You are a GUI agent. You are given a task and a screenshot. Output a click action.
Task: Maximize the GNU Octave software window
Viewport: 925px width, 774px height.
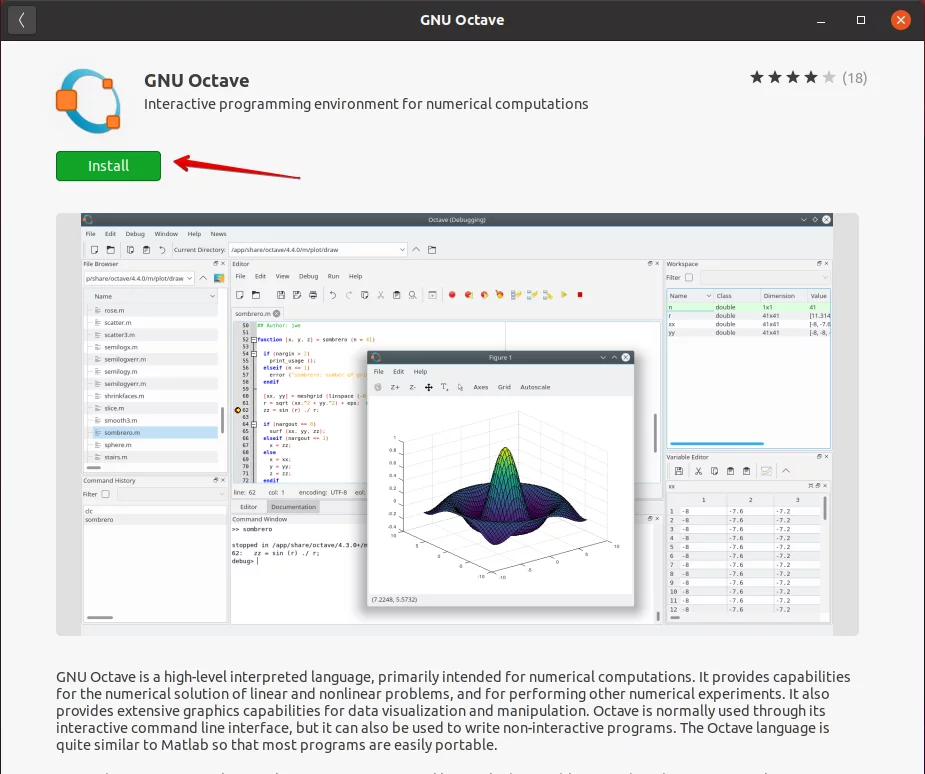click(x=861, y=21)
